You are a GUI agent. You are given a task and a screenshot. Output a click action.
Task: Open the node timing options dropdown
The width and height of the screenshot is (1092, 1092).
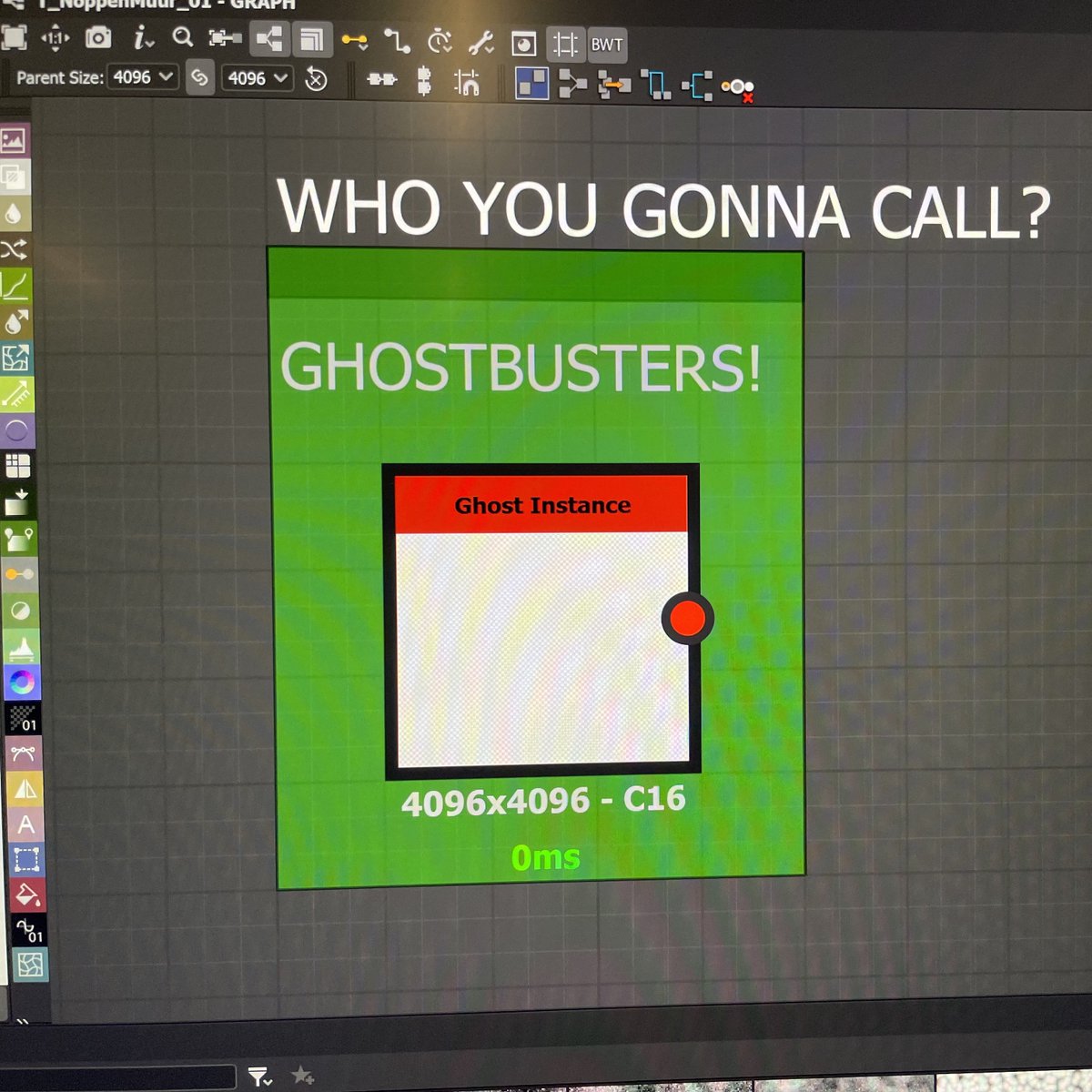[440, 41]
